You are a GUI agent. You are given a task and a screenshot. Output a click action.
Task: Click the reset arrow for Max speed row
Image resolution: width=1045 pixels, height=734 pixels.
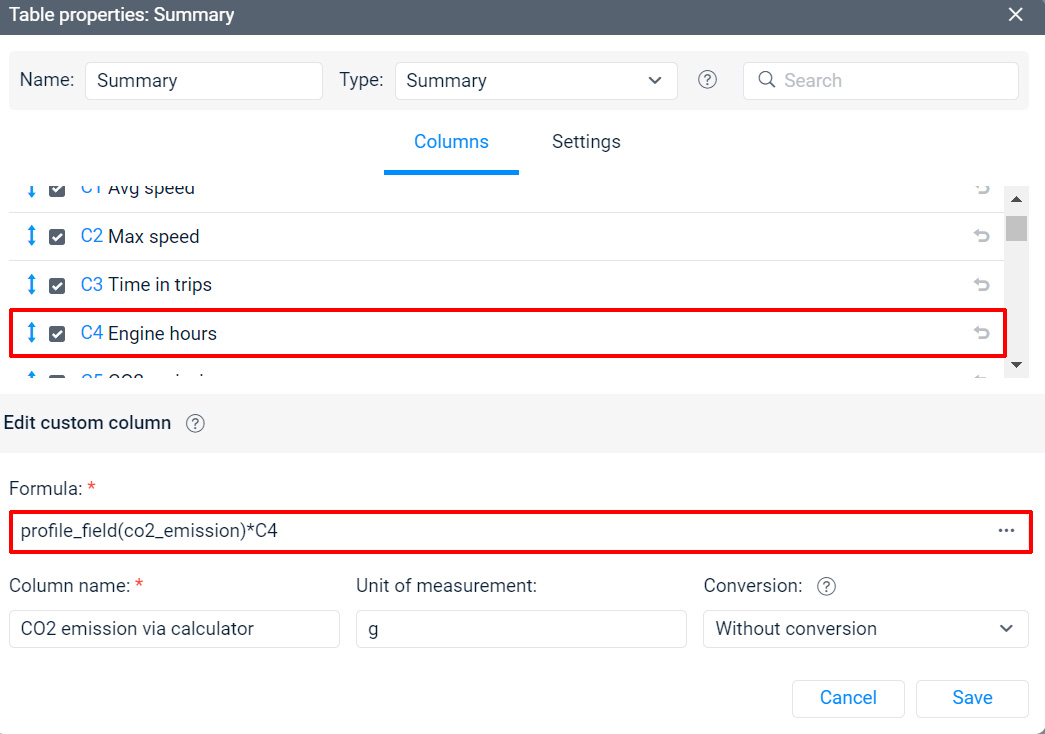[x=981, y=236]
